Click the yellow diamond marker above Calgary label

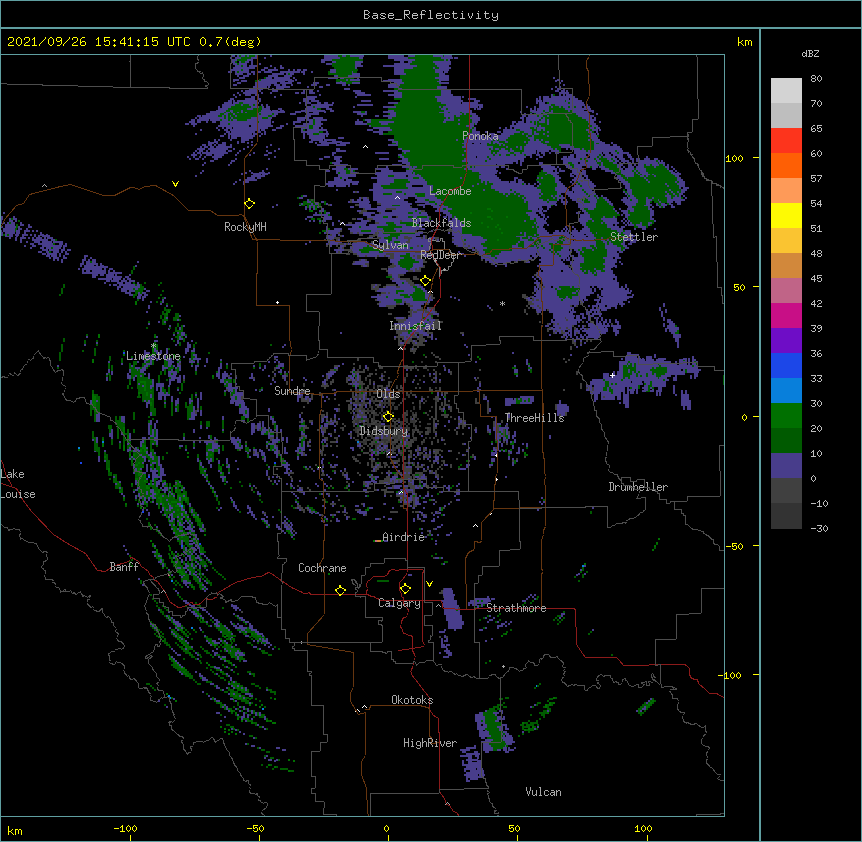click(x=405, y=589)
